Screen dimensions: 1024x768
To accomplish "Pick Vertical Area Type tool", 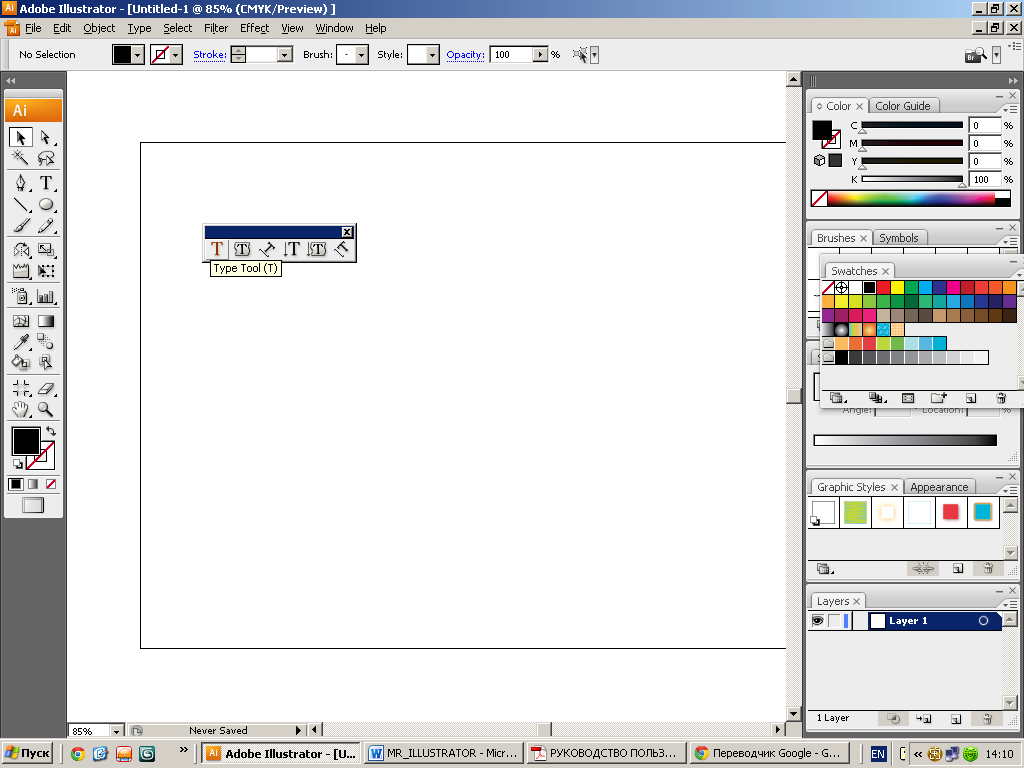I will coord(317,249).
